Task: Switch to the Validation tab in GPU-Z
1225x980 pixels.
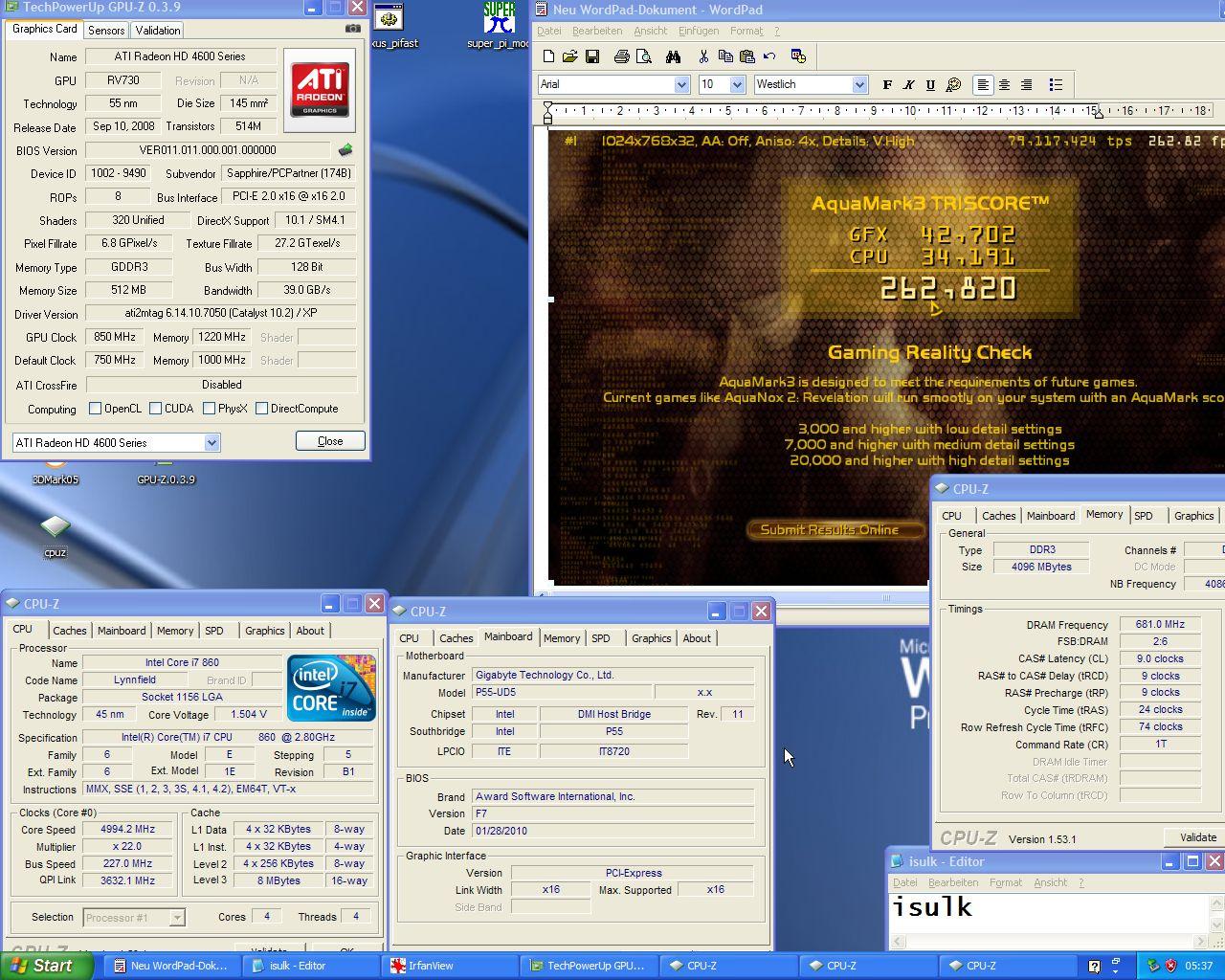Action: pos(157,31)
